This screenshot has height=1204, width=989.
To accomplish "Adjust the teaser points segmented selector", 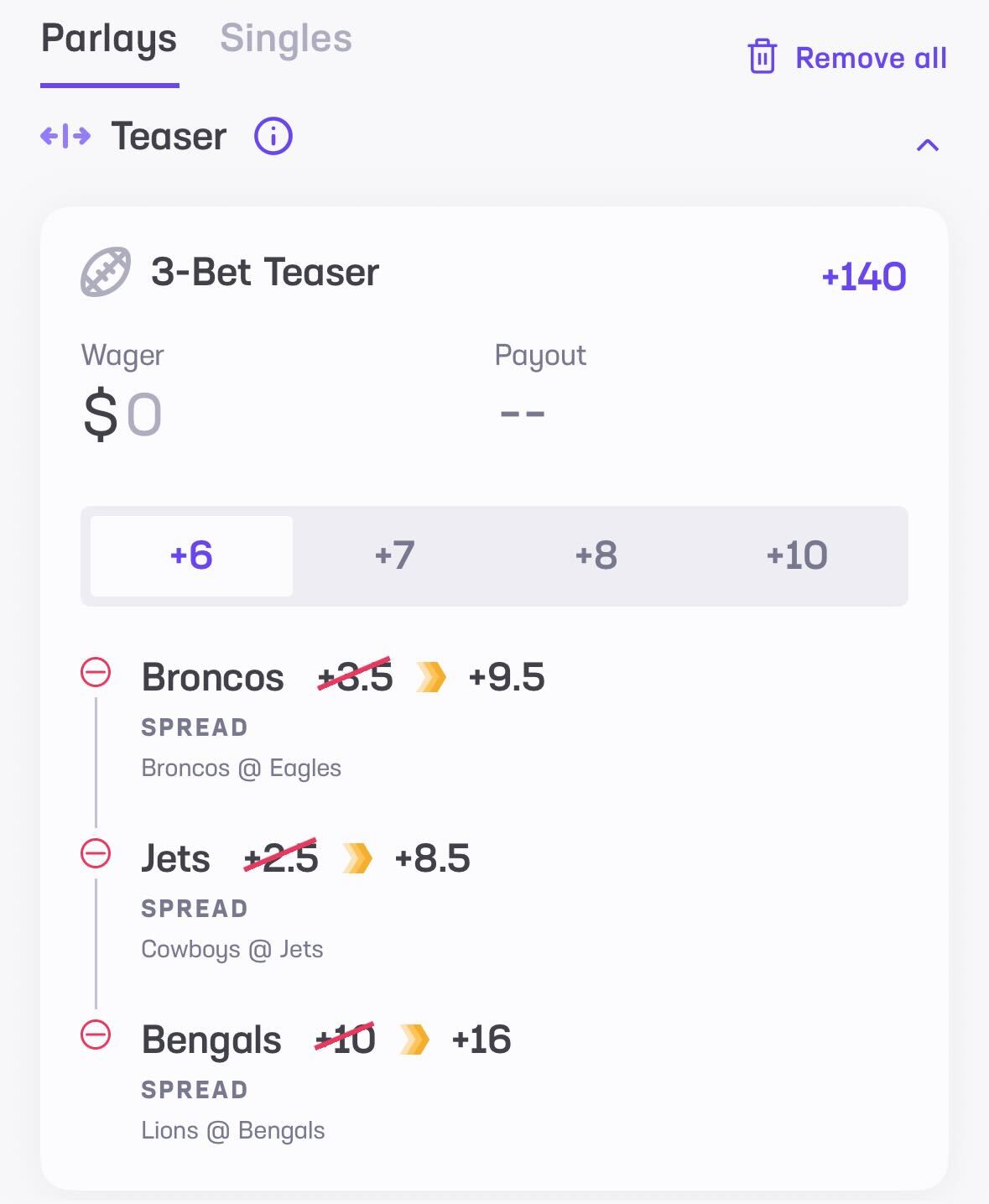I will pyautogui.click(x=495, y=555).
